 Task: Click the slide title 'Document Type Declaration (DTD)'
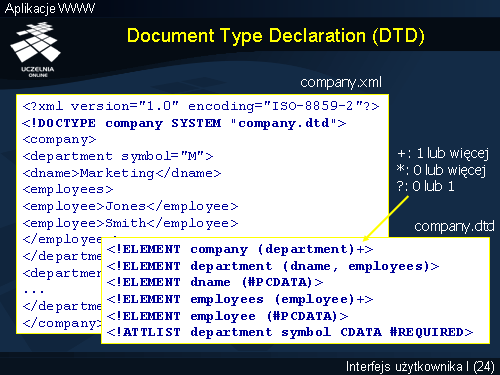[x=276, y=36]
